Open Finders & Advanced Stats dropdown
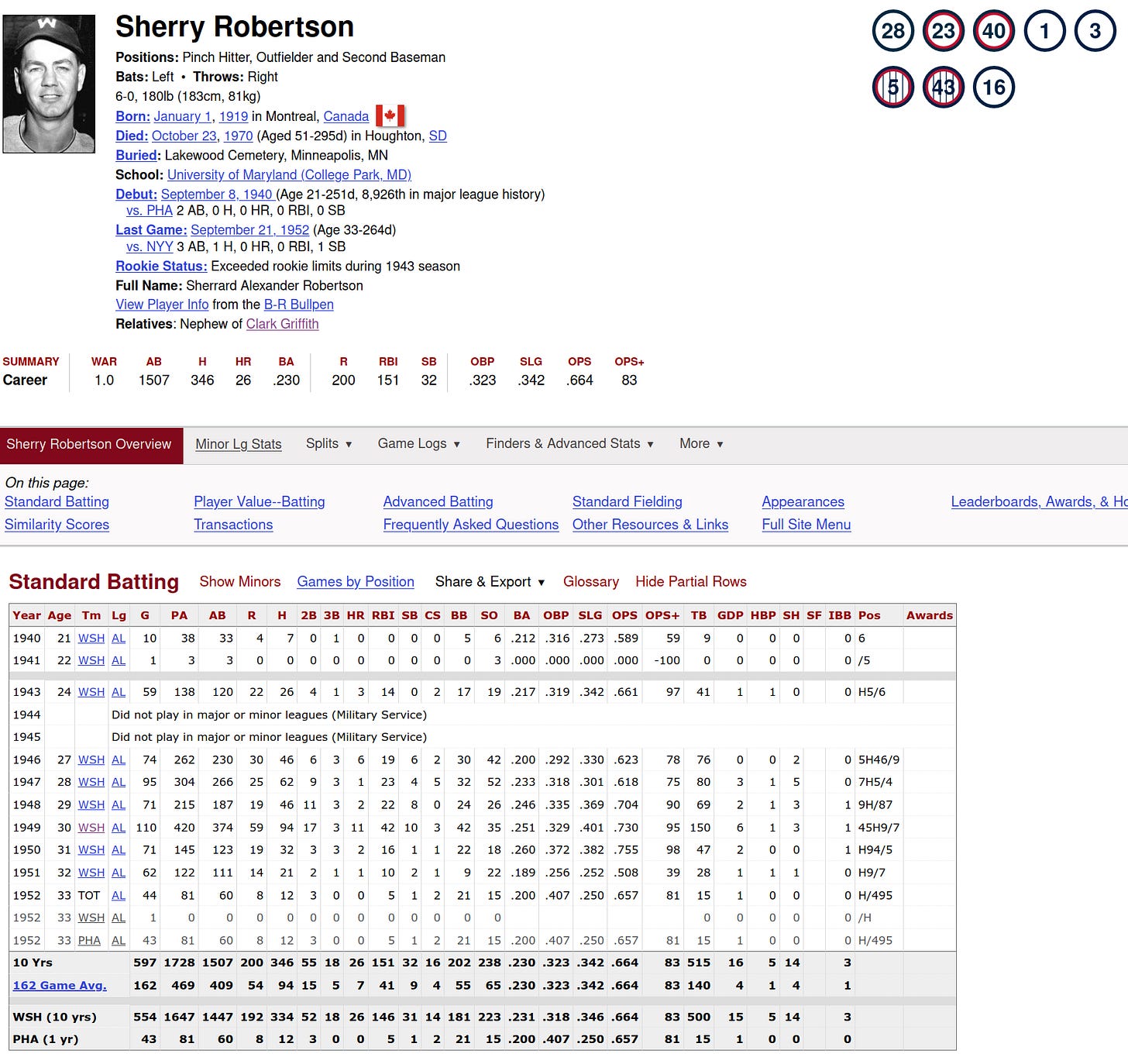 click(569, 444)
